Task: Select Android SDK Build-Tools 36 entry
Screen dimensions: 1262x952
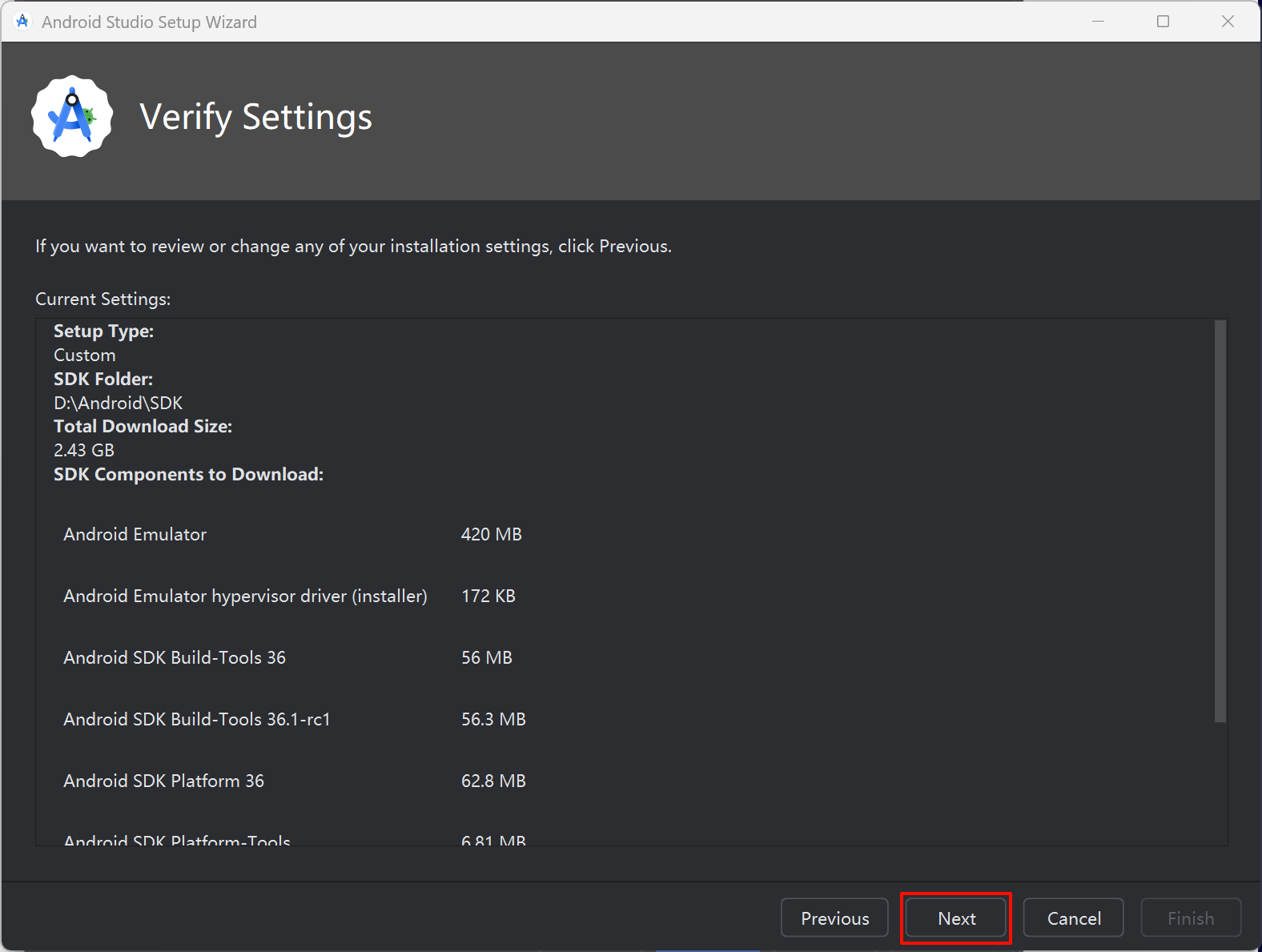Action: 175,657
